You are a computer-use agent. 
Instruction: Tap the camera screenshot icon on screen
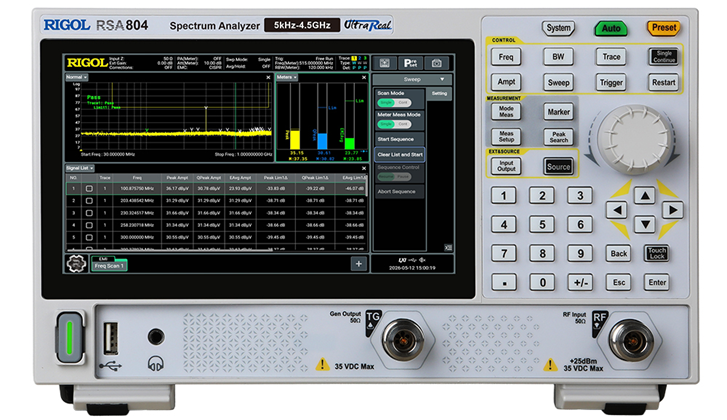coord(436,63)
